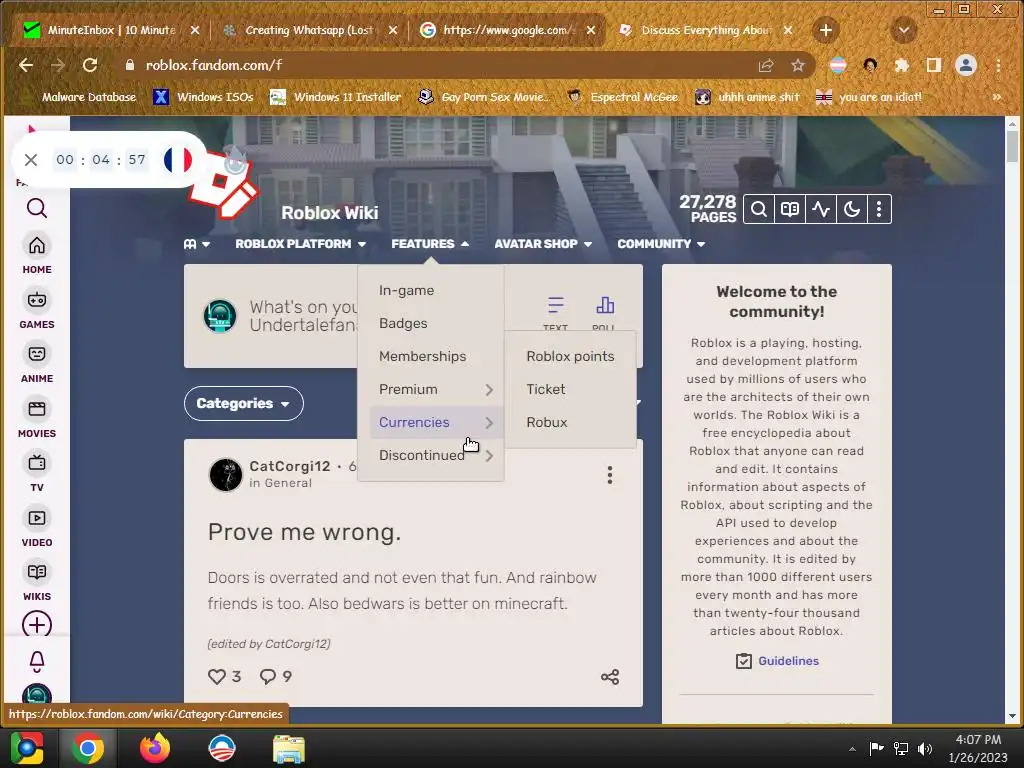Open CatCorgi12 post options menu

[x=610, y=475]
